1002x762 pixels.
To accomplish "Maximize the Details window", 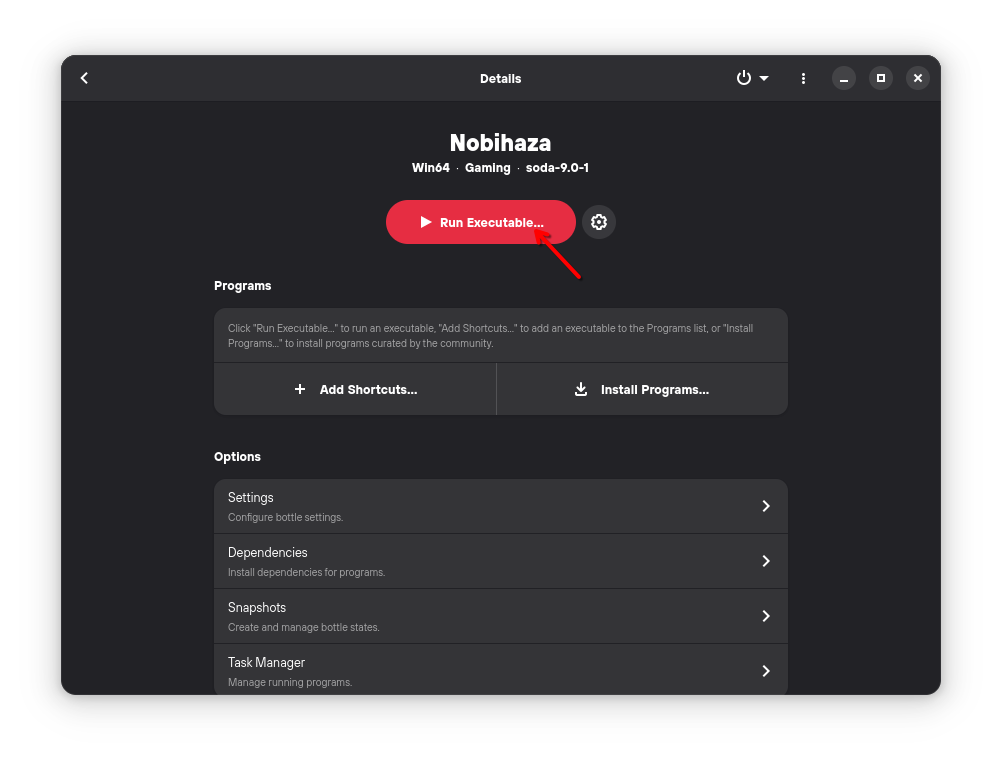I will coord(881,78).
